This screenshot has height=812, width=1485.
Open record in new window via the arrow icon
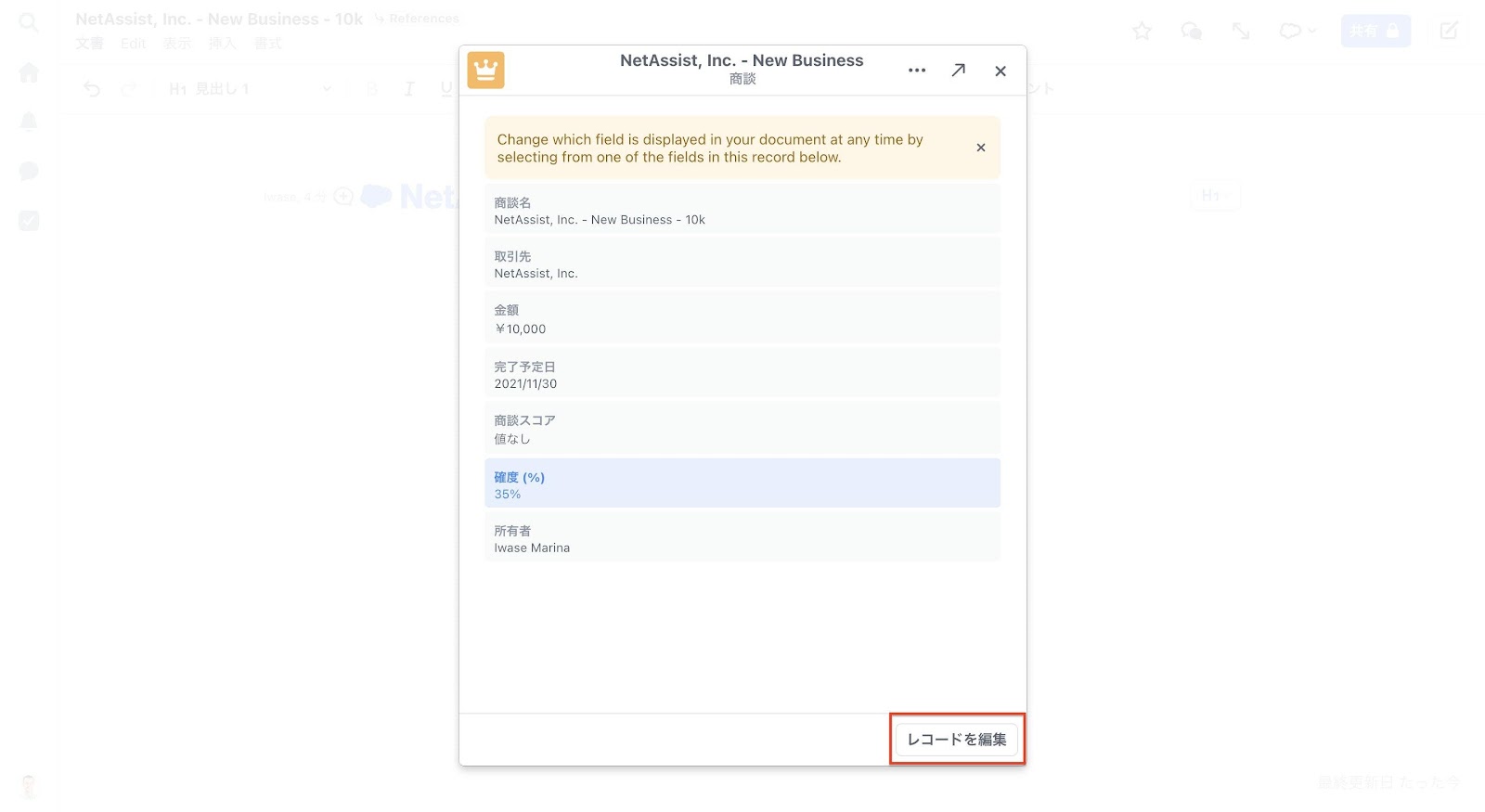pyautogui.click(x=959, y=71)
